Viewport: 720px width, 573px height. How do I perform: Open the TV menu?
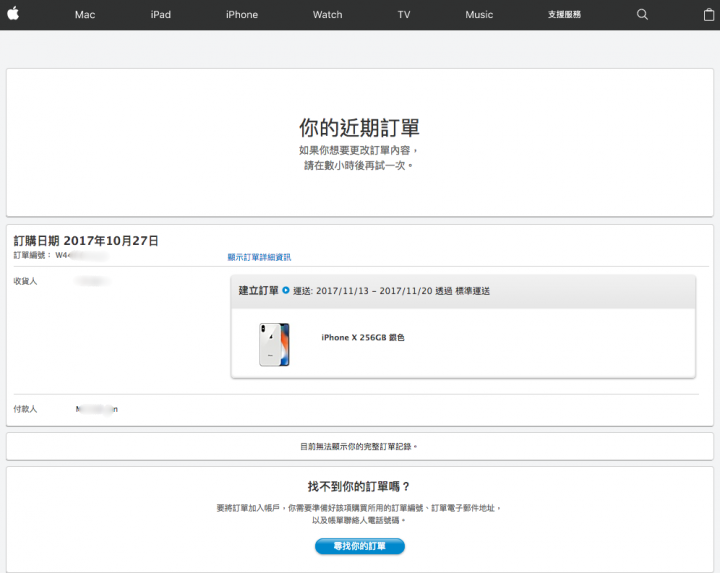(x=404, y=15)
